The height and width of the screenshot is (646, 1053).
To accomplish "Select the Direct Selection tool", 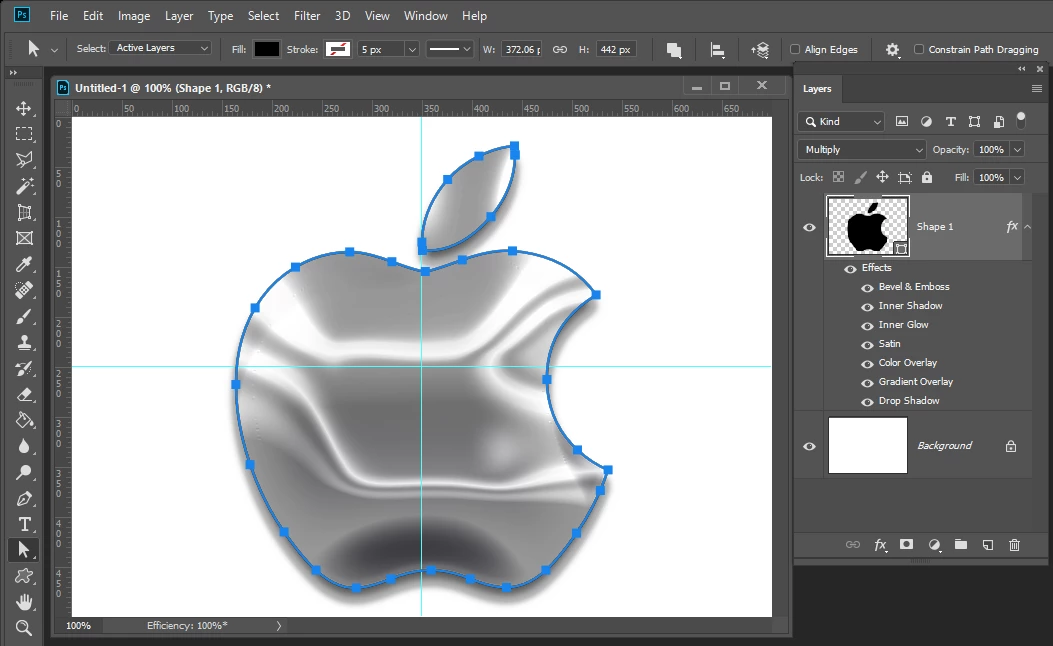I will pyautogui.click(x=24, y=550).
